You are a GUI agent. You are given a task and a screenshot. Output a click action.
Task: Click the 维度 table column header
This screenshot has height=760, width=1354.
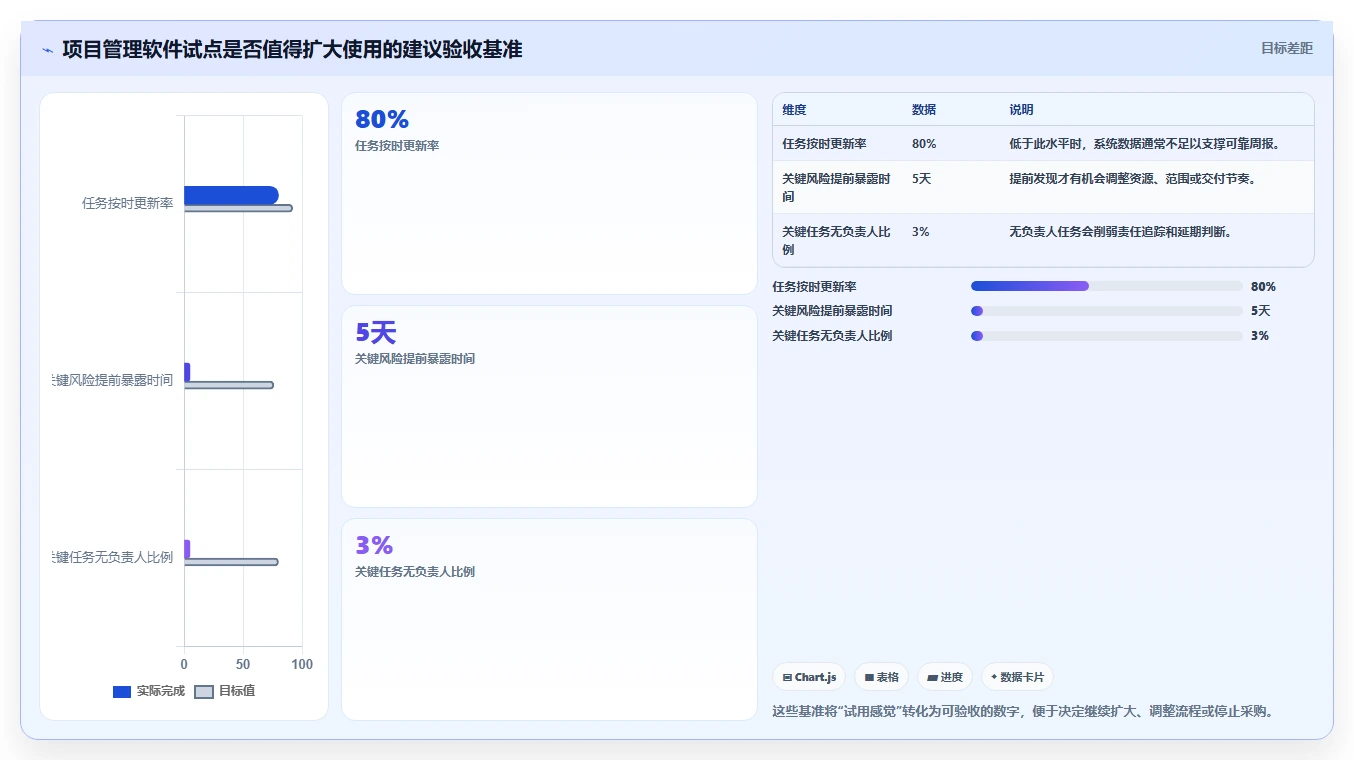pyautogui.click(x=794, y=110)
